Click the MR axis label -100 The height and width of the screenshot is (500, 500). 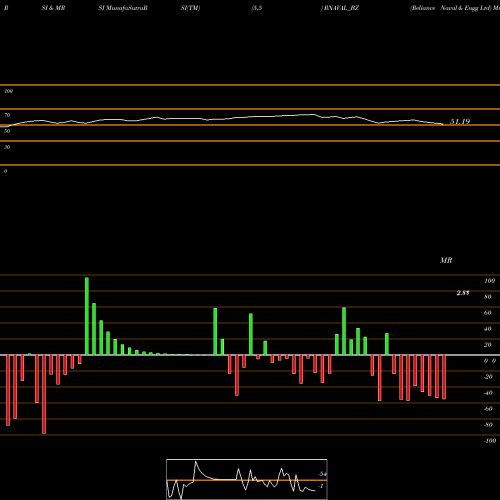[x=489, y=441]
